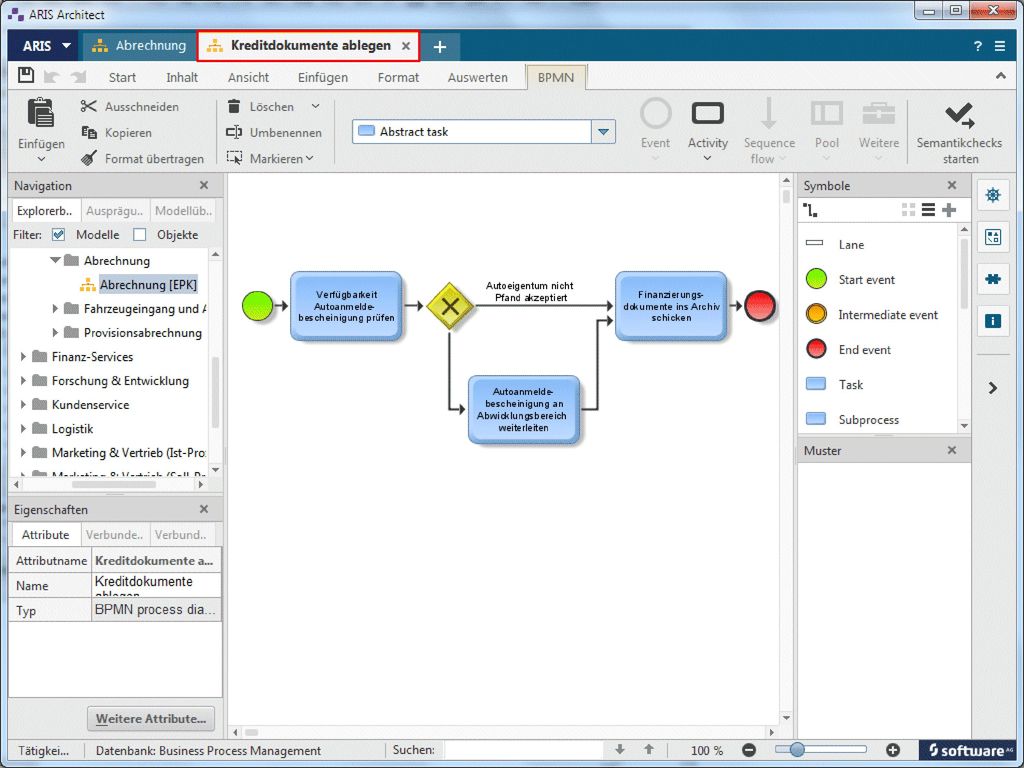The width and height of the screenshot is (1024, 768).
Task: Click Format übertragen brush icon
Action: [89, 158]
